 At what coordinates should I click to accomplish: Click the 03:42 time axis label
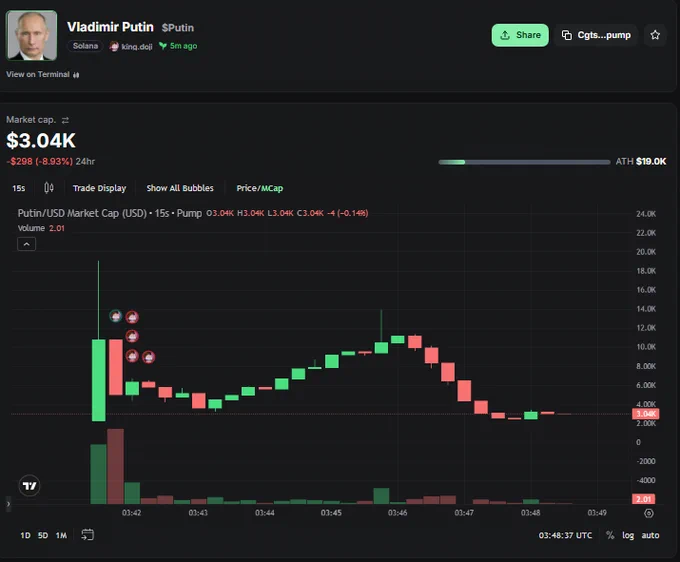coord(131,513)
